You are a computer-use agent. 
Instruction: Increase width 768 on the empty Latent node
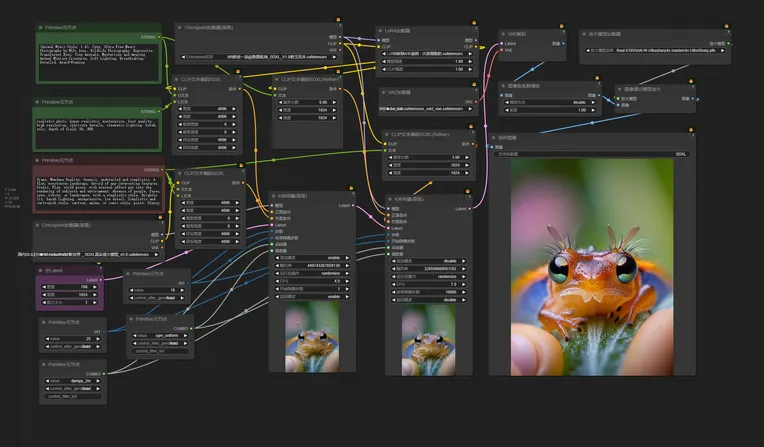tap(95, 287)
